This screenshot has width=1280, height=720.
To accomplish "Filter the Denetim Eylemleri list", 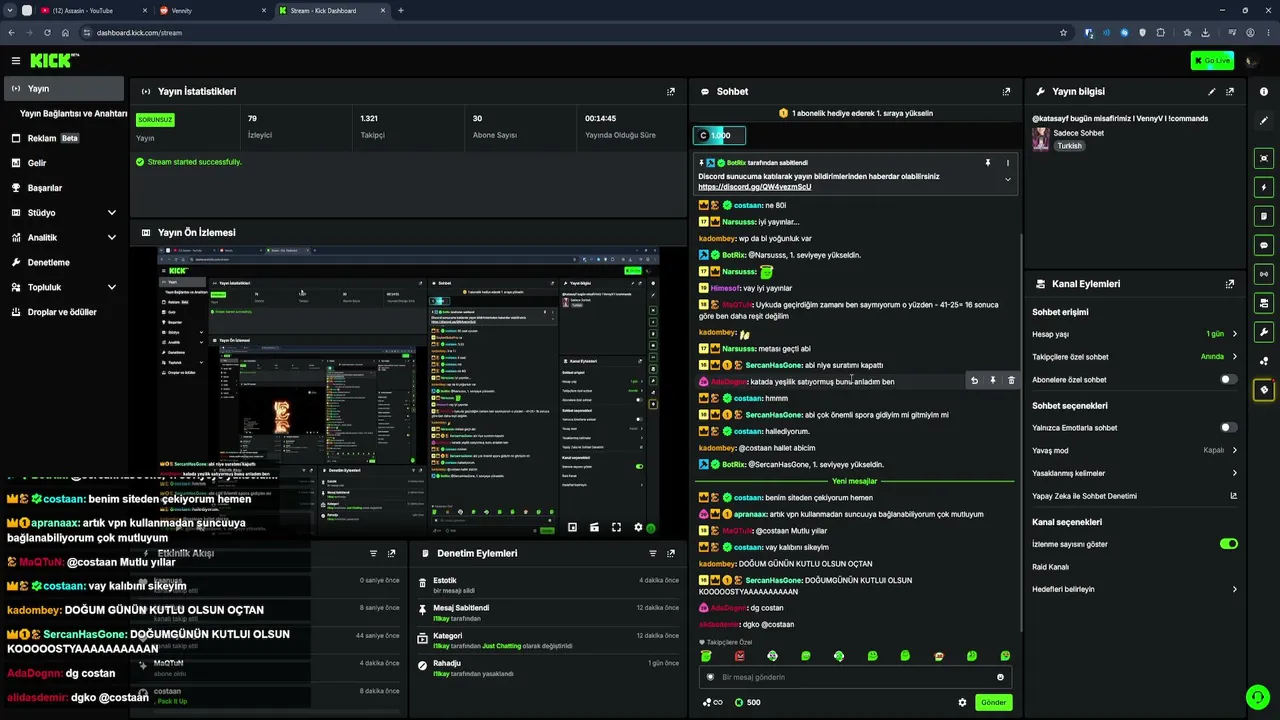I will [x=653, y=553].
